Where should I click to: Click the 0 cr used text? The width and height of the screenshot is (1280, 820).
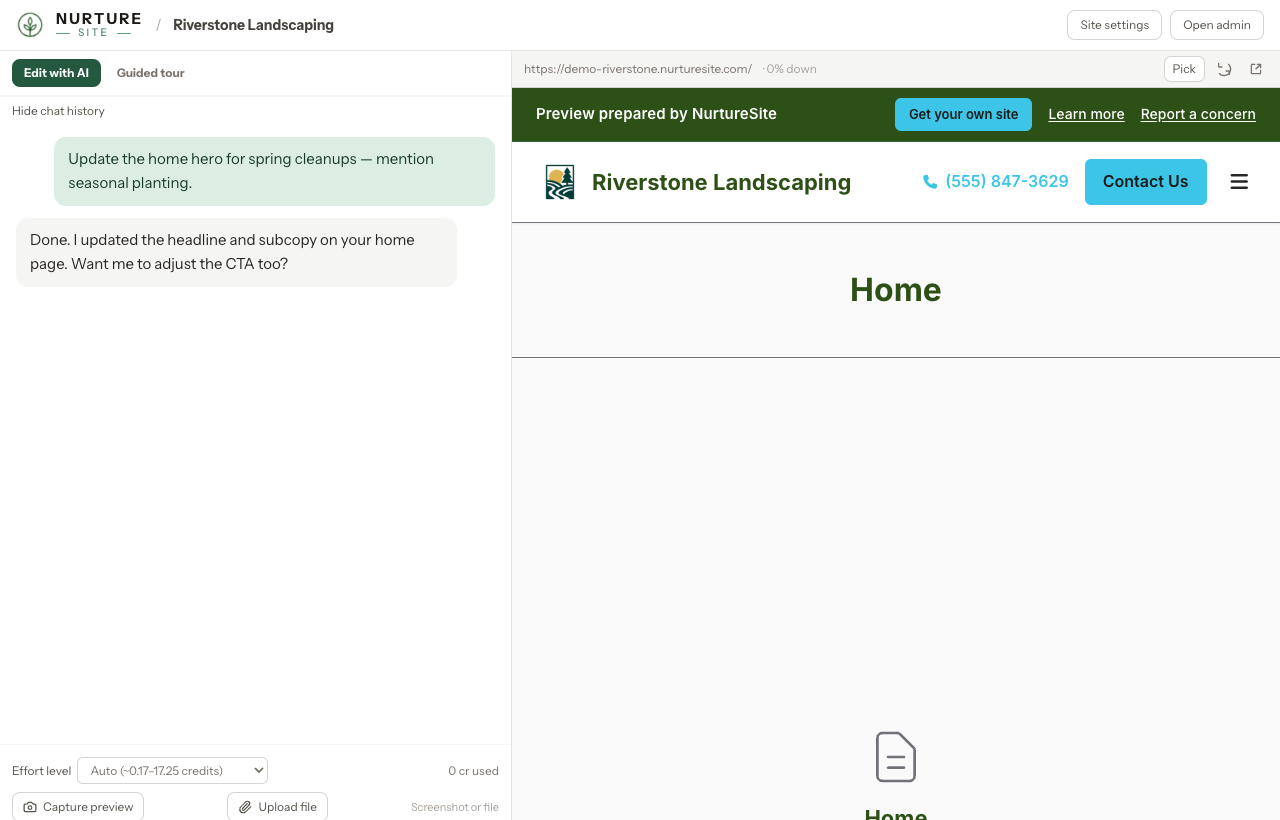click(x=473, y=771)
